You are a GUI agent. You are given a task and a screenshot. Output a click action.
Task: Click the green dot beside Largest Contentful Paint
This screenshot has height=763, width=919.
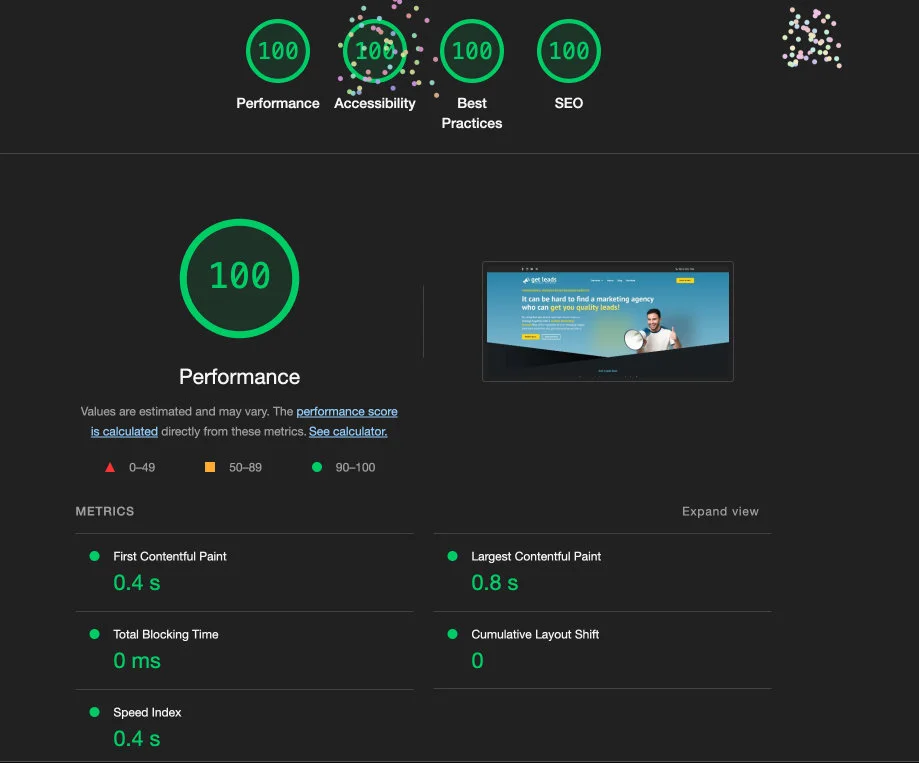pyautogui.click(x=452, y=556)
